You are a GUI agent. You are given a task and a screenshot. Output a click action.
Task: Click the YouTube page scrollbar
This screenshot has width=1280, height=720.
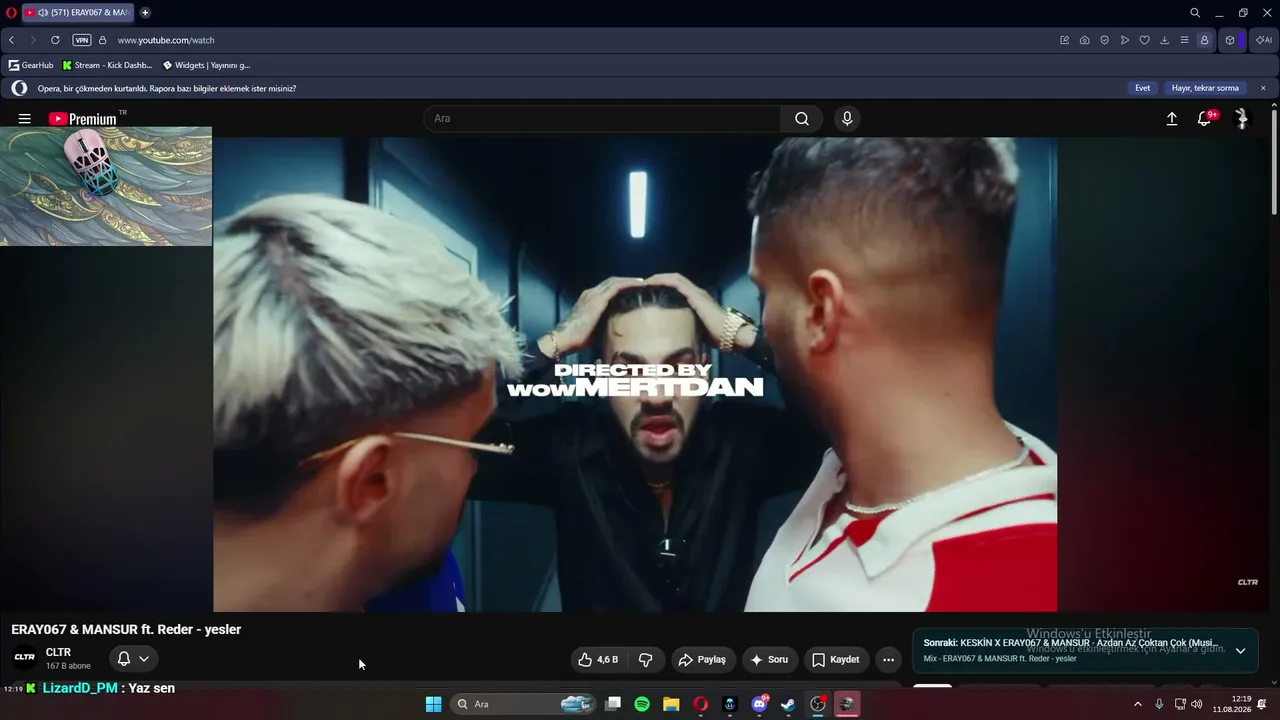pos(1274,160)
